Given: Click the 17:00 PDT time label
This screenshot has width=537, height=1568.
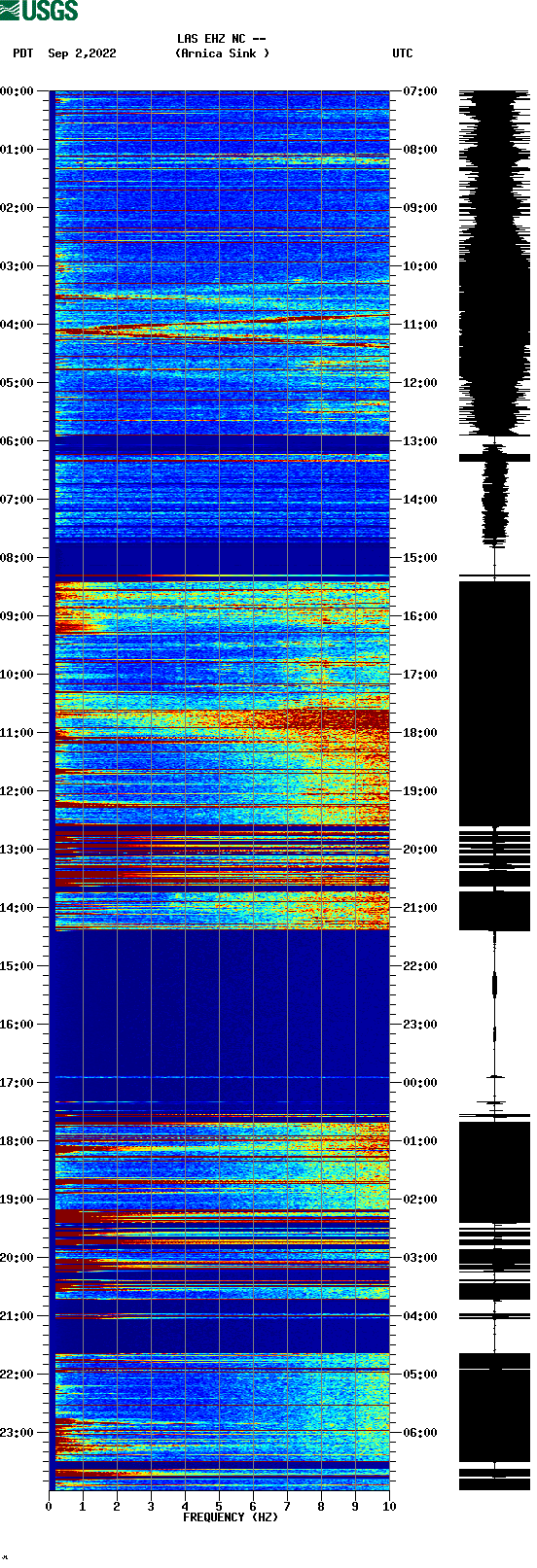Looking at the screenshot, I should 18,1083.
